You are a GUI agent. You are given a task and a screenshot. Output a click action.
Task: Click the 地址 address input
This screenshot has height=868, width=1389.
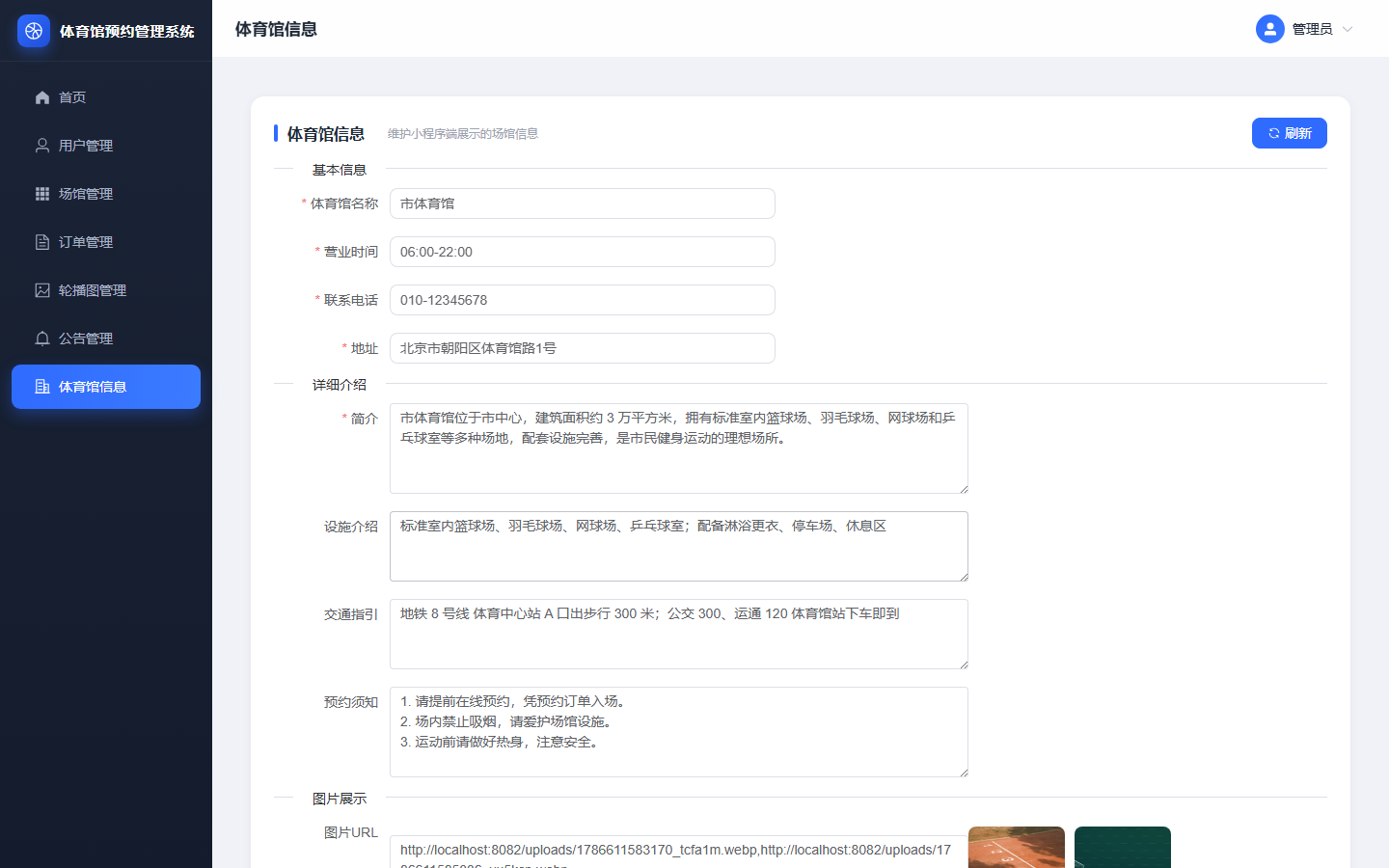coord(583,348)
